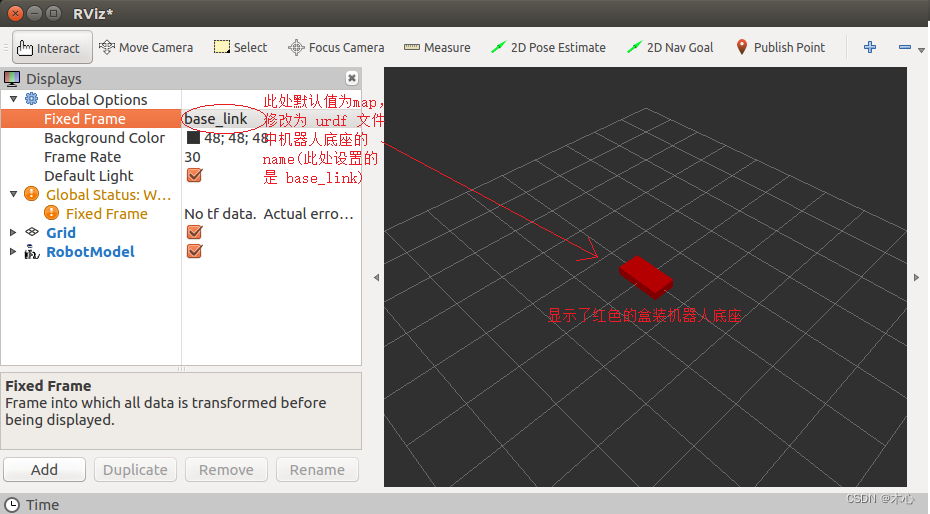Click the Fixed Frame status warning icon

pyautogui.click(x=52, y=213)
